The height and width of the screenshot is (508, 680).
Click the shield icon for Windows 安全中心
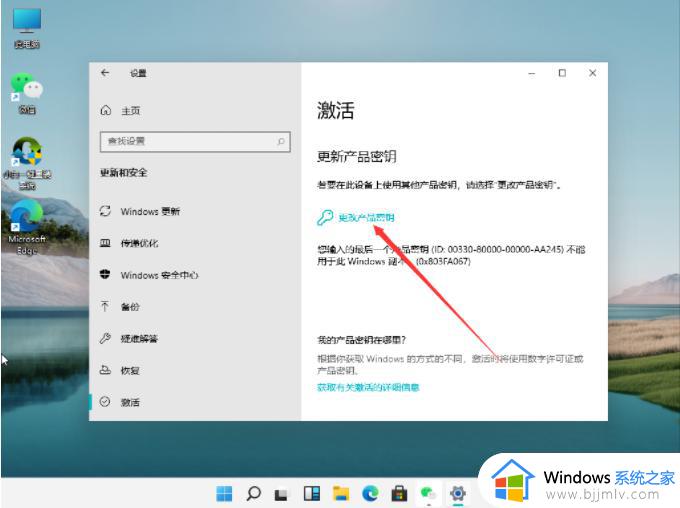coord(105,274)
